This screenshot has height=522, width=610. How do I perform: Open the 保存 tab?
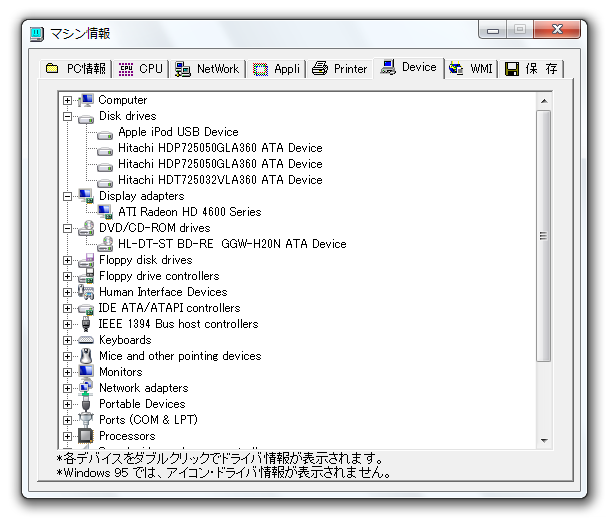click(531, 69)
